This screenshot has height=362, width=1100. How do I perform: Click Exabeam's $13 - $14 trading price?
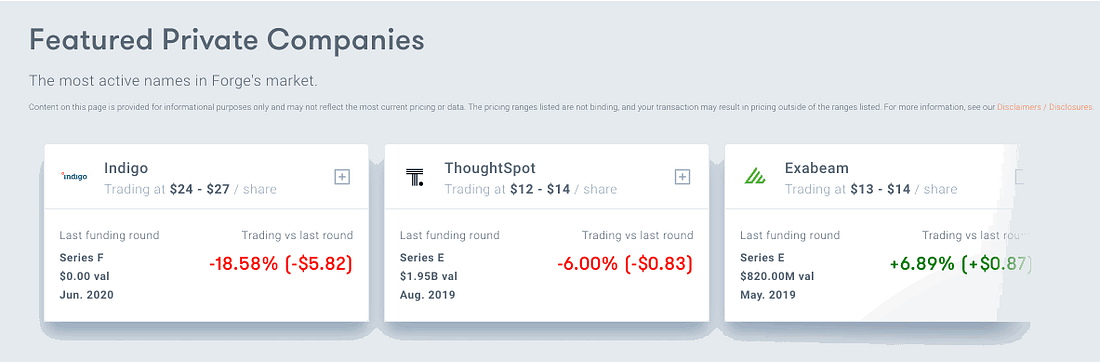pos(880,189)
